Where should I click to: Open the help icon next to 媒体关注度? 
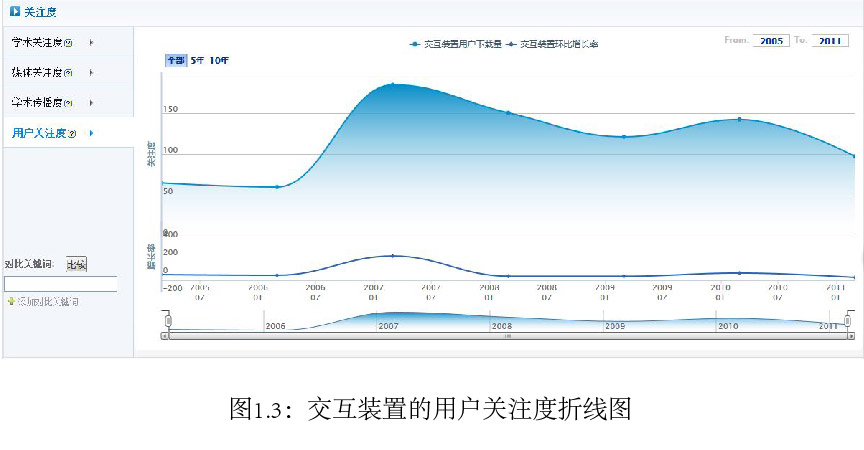68,73
